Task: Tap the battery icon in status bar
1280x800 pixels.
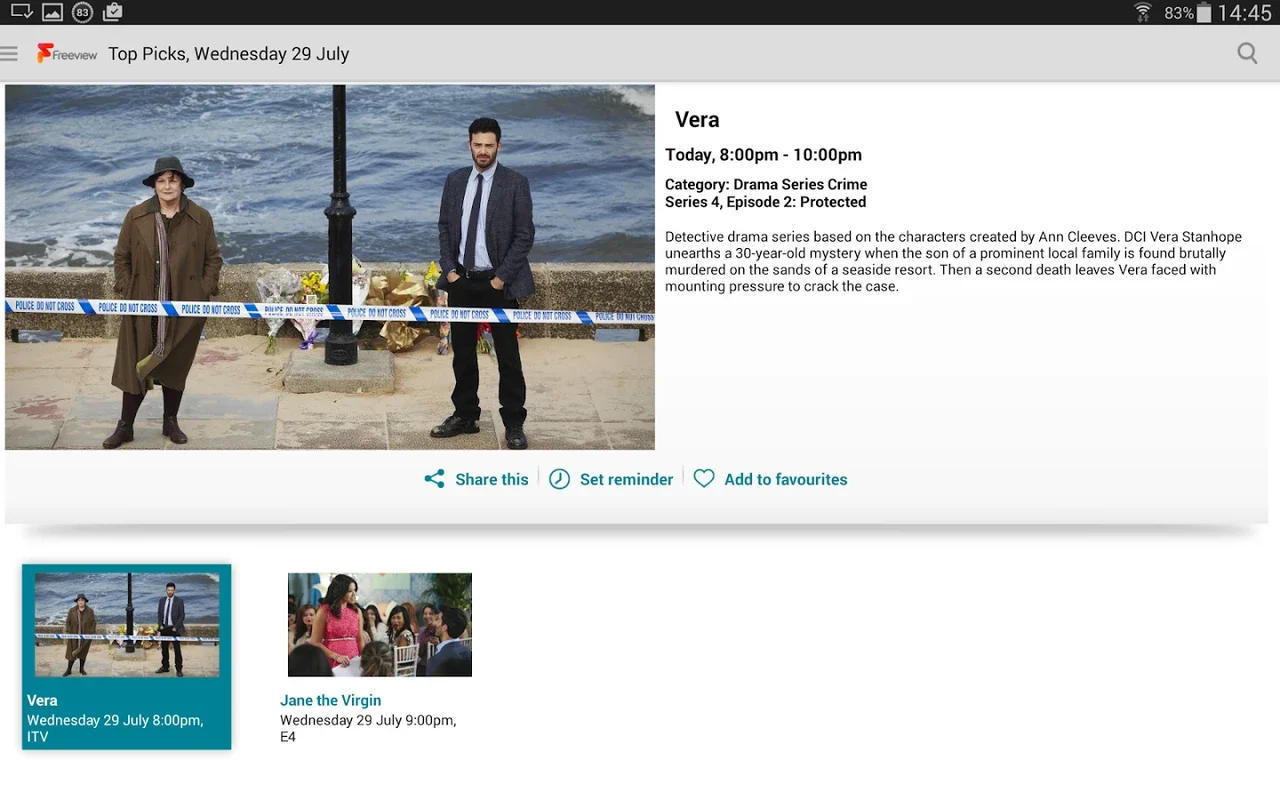Action: coord(1204,13)
